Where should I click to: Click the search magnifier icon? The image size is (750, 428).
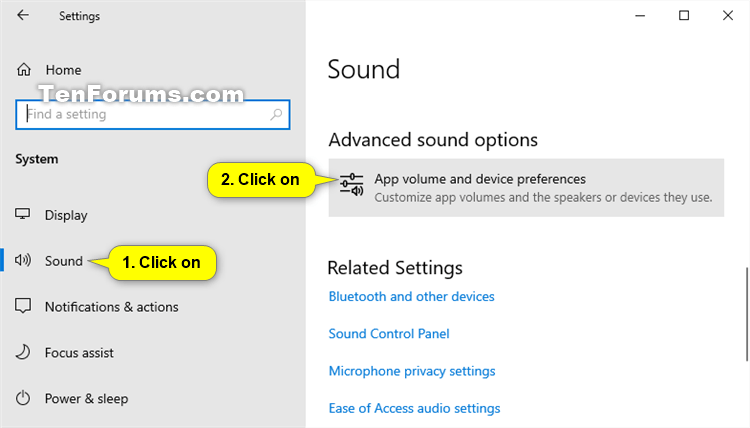pyautogui.click(x=276, y=114)
